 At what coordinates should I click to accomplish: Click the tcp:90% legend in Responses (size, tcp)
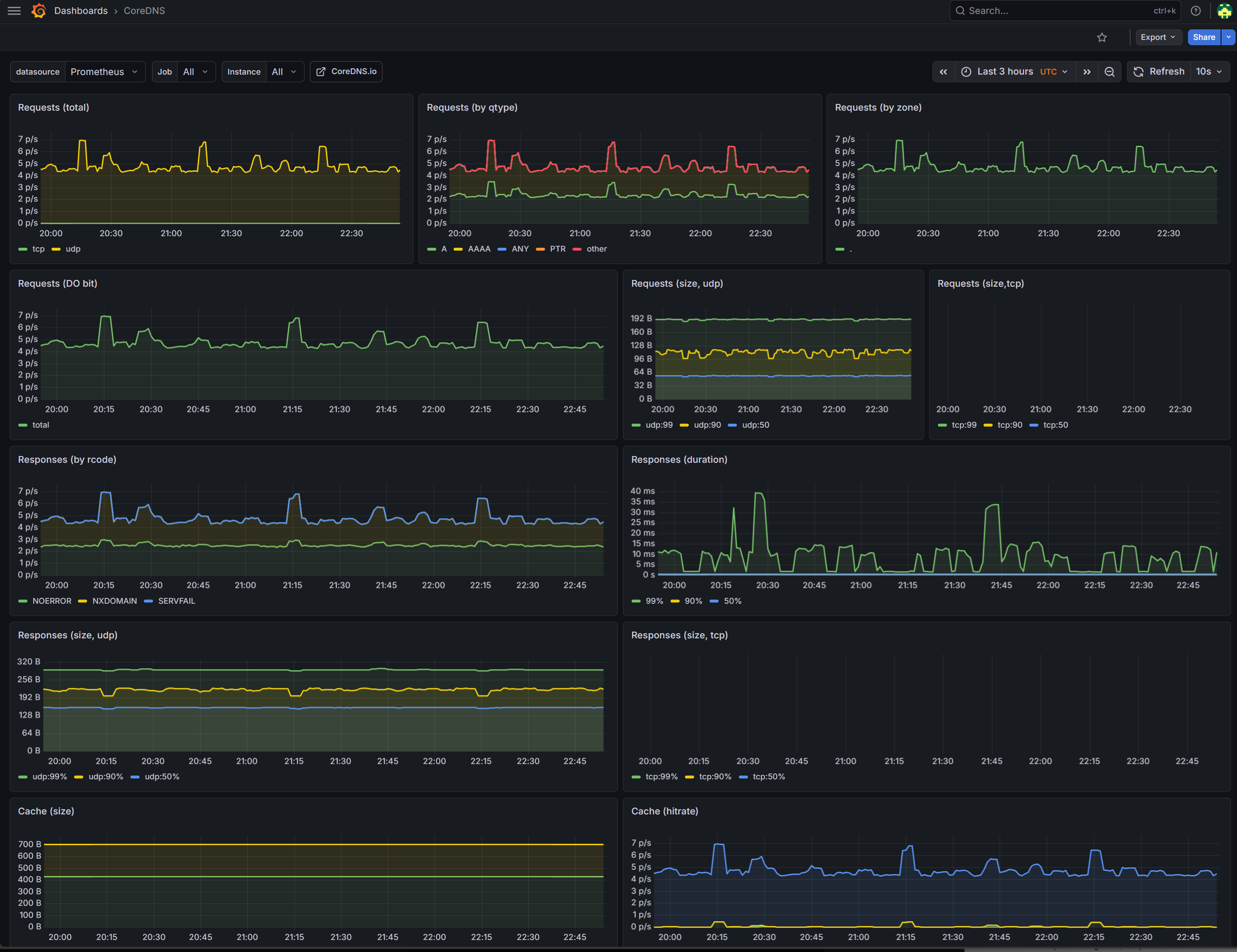[715, 777]
